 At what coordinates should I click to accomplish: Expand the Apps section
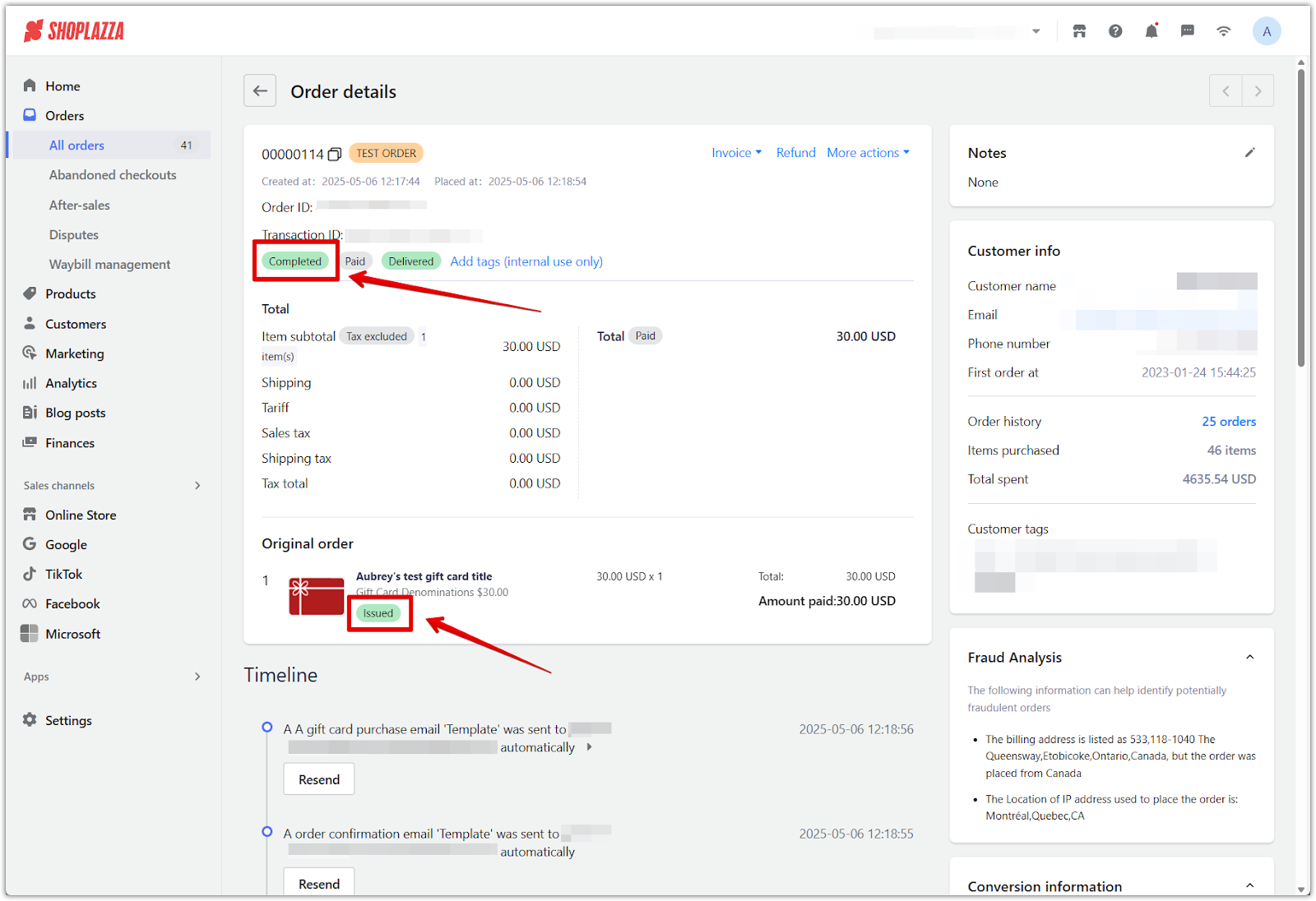point(197,677)
